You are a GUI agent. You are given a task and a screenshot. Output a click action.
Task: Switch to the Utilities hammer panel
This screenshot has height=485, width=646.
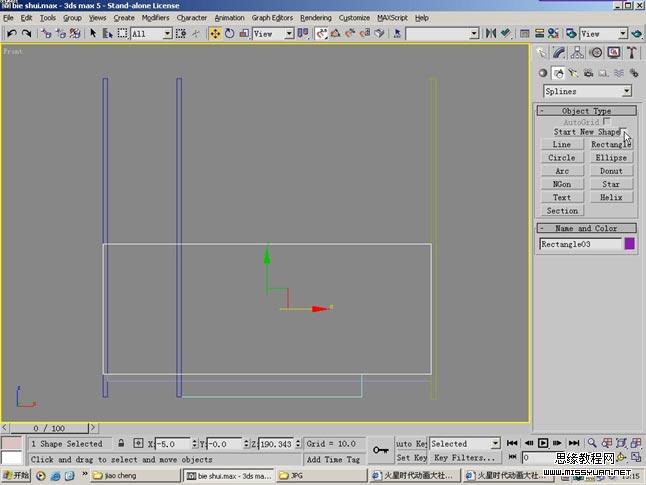(x=632, y=53)
